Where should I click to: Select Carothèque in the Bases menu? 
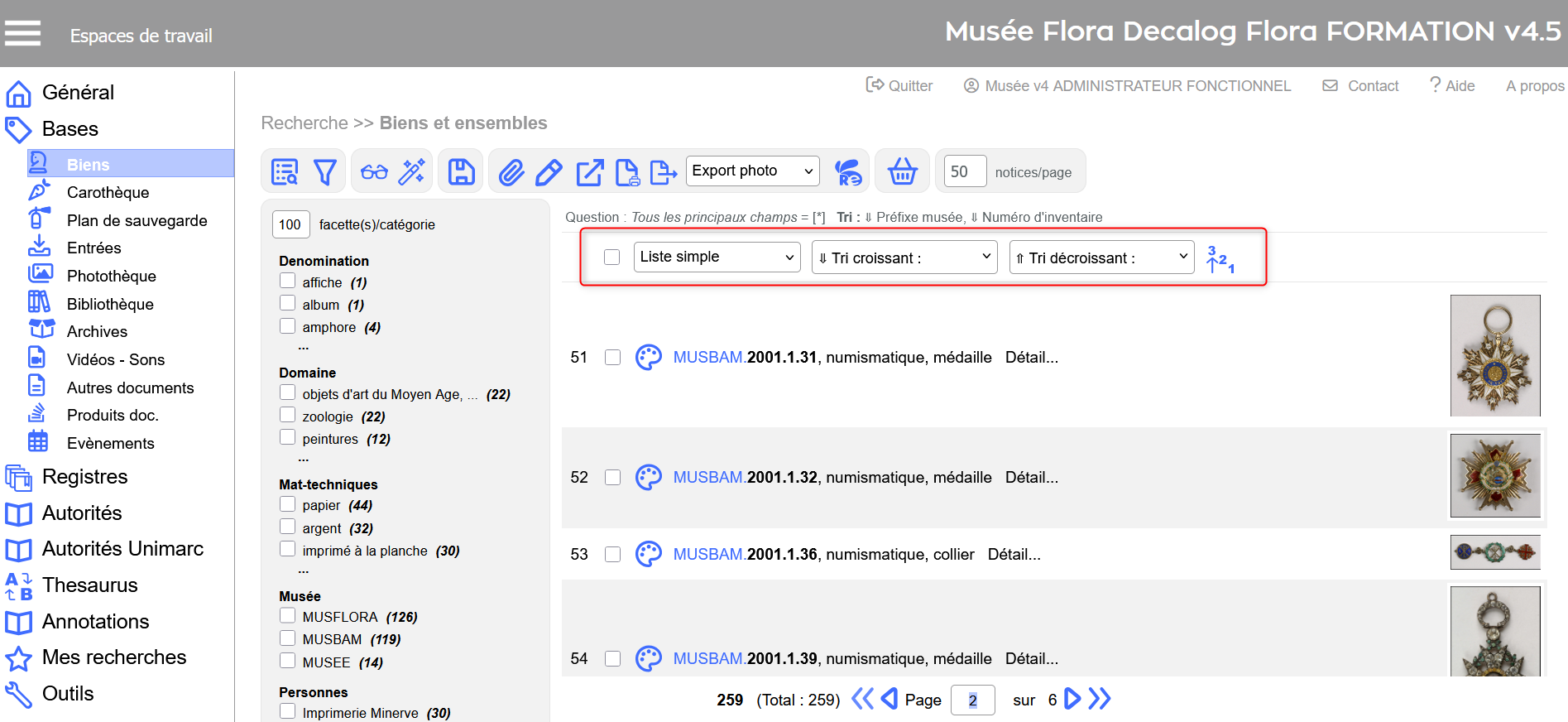(x=108, y=193)
